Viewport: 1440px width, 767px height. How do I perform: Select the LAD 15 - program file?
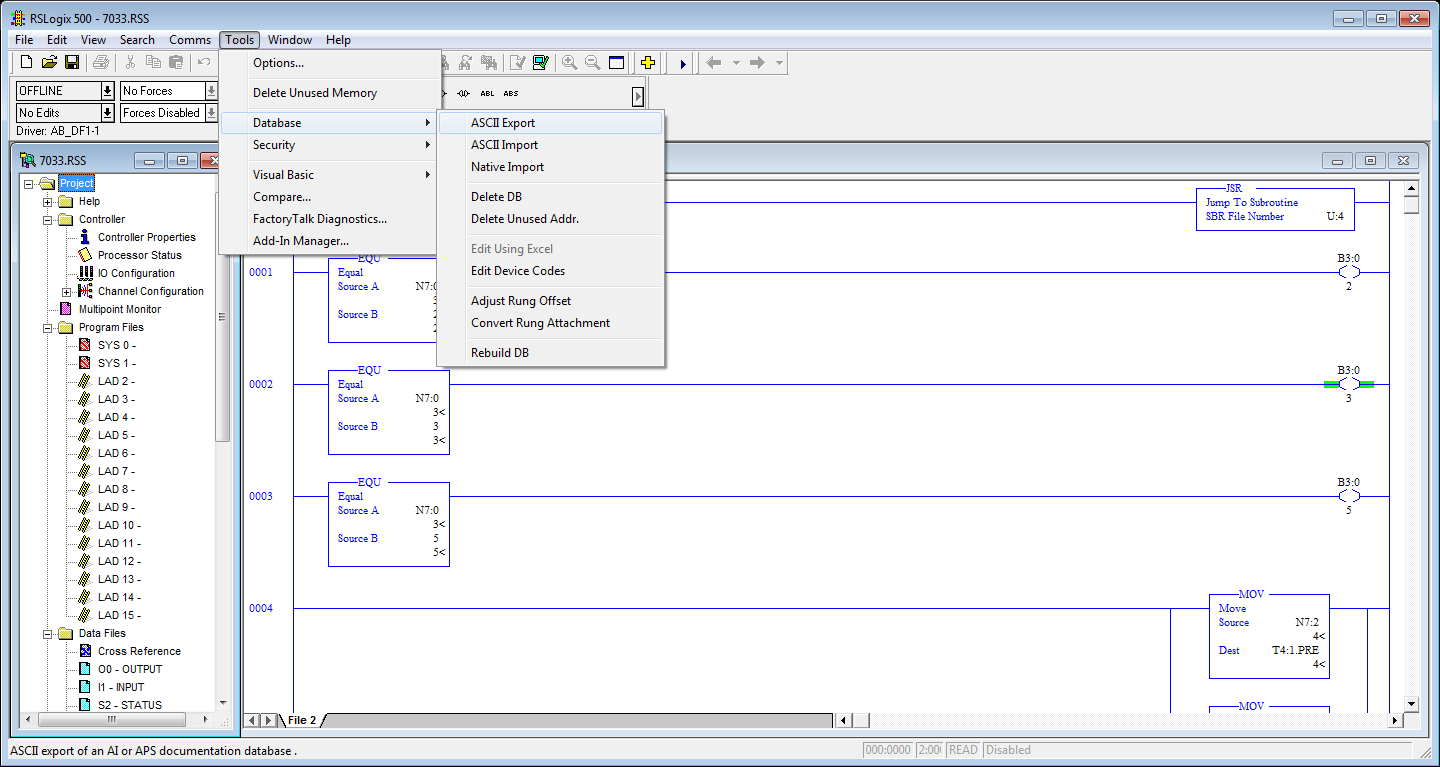[119, 615]
